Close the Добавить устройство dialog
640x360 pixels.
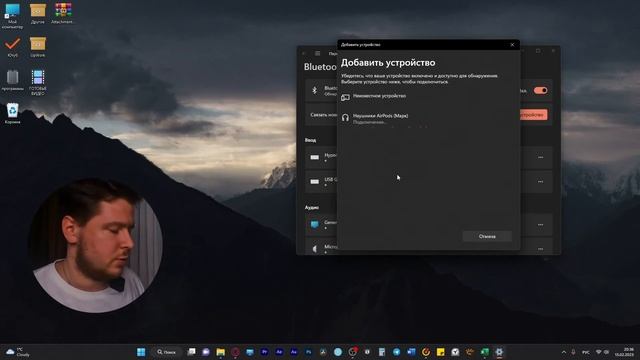tap(512, 45)
